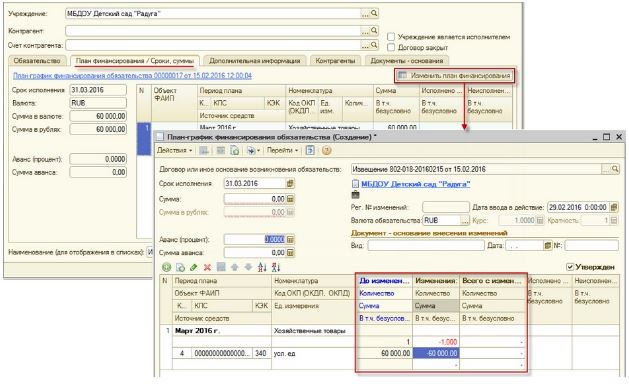Click magnifier icon in Учреждение field
This screenshot has height=384, width=629.
click(374, 14)
